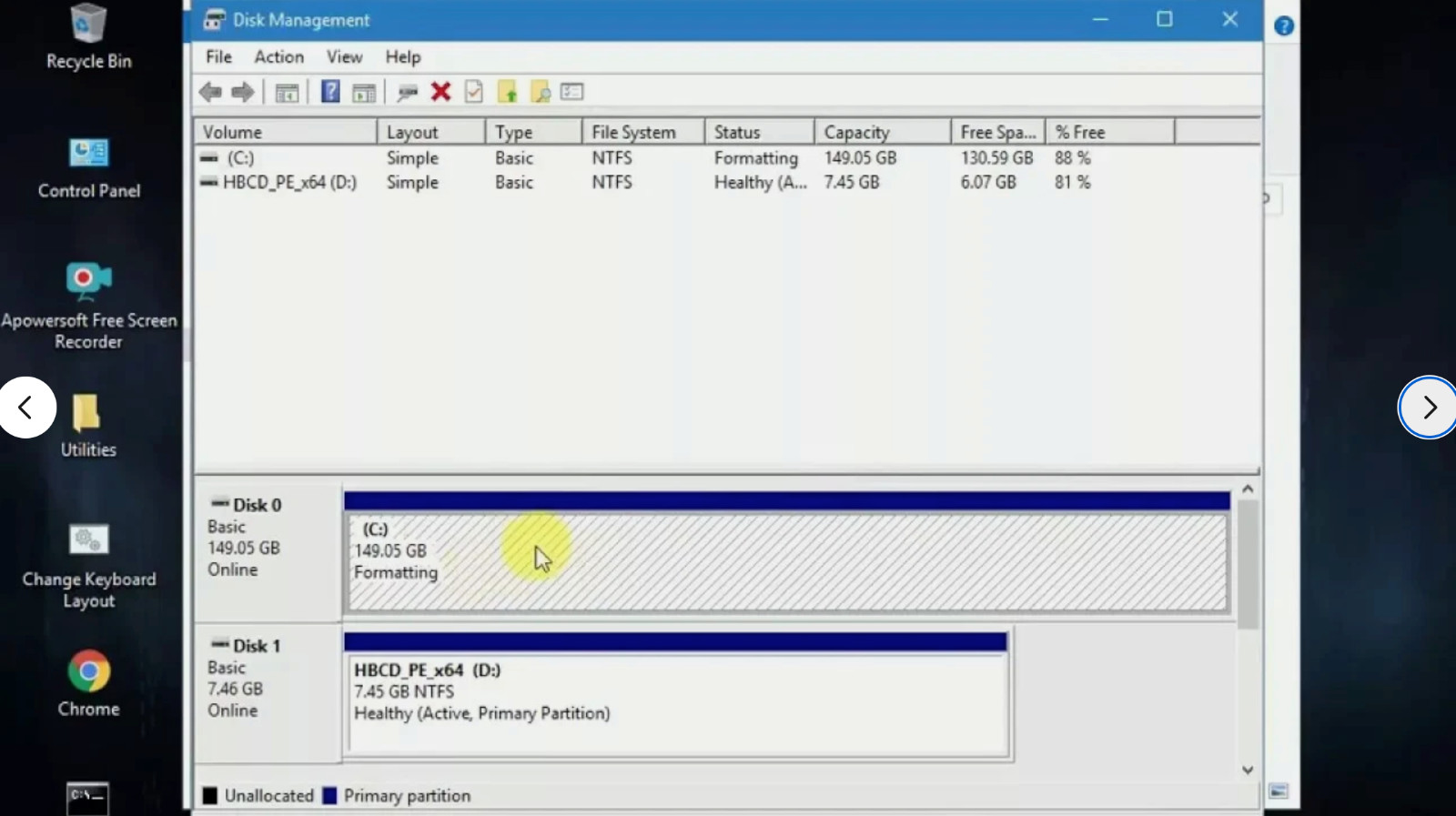Click the Properties checkmark page icon
The width and height of the screenshot is (1456, 816).
point(474,91)
